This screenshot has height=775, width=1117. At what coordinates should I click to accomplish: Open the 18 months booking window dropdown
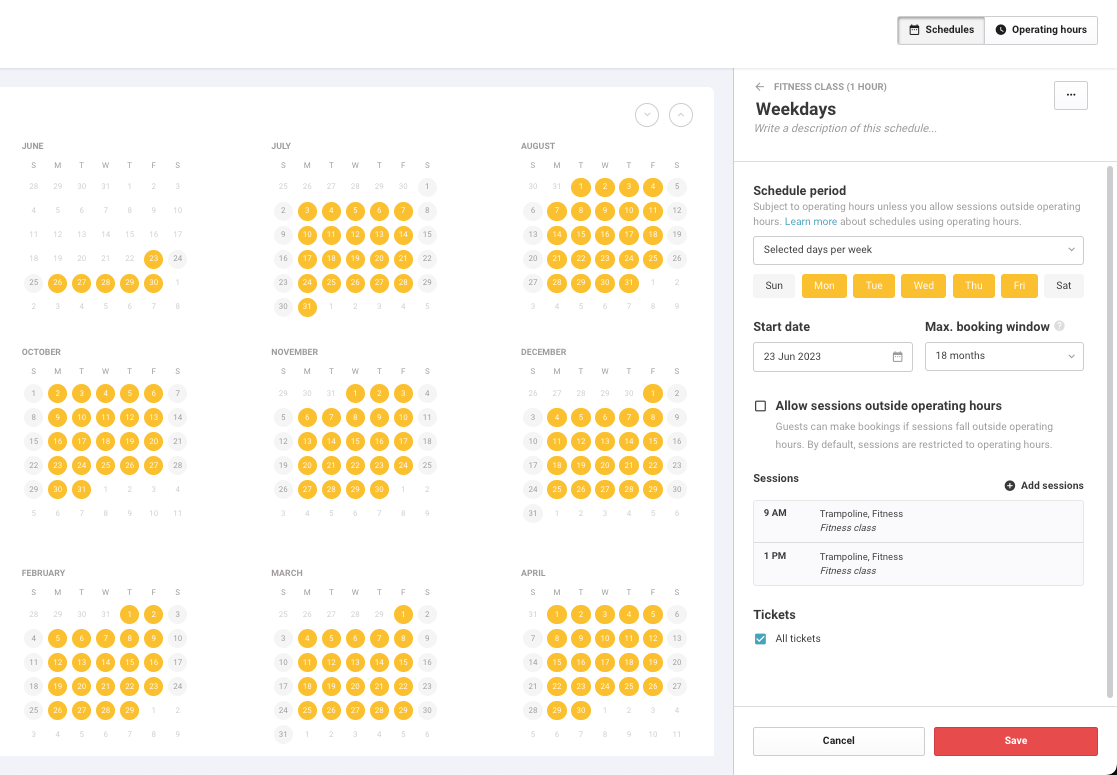click(1004, 356)
